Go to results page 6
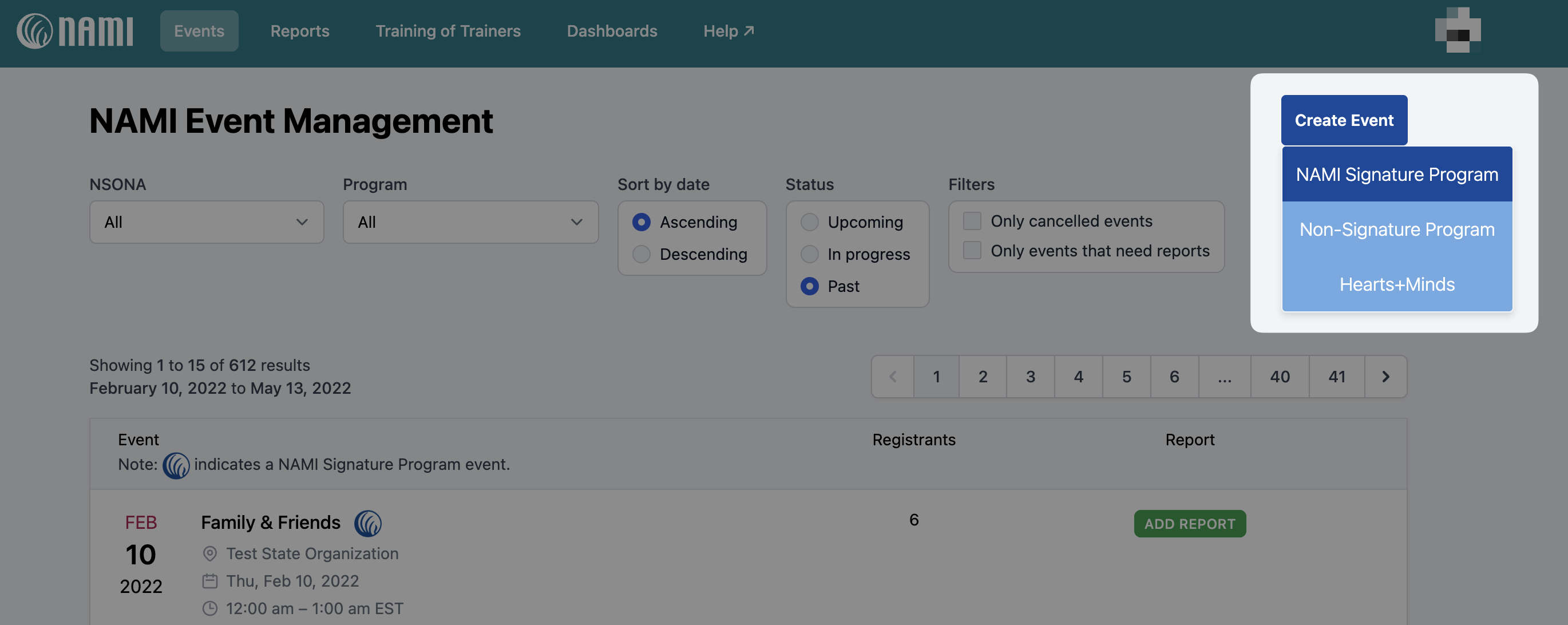This screenshot has height=625, width=1568. (1174, 377)
